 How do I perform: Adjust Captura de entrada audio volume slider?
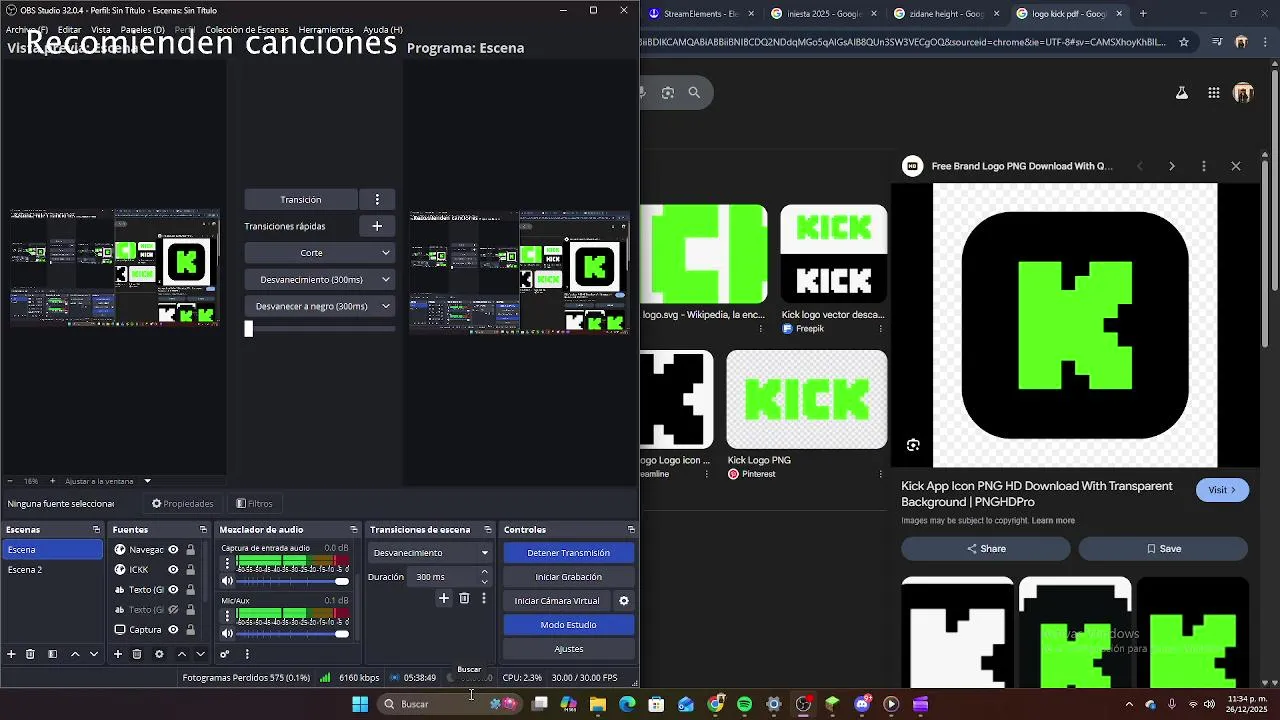pos(342,581)
